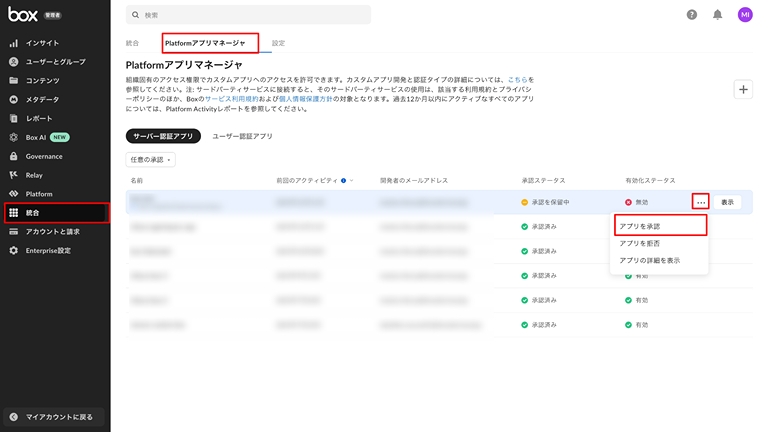Focus the 検索 search field
The image size is (768, 432).
click(x=248, y=15)
